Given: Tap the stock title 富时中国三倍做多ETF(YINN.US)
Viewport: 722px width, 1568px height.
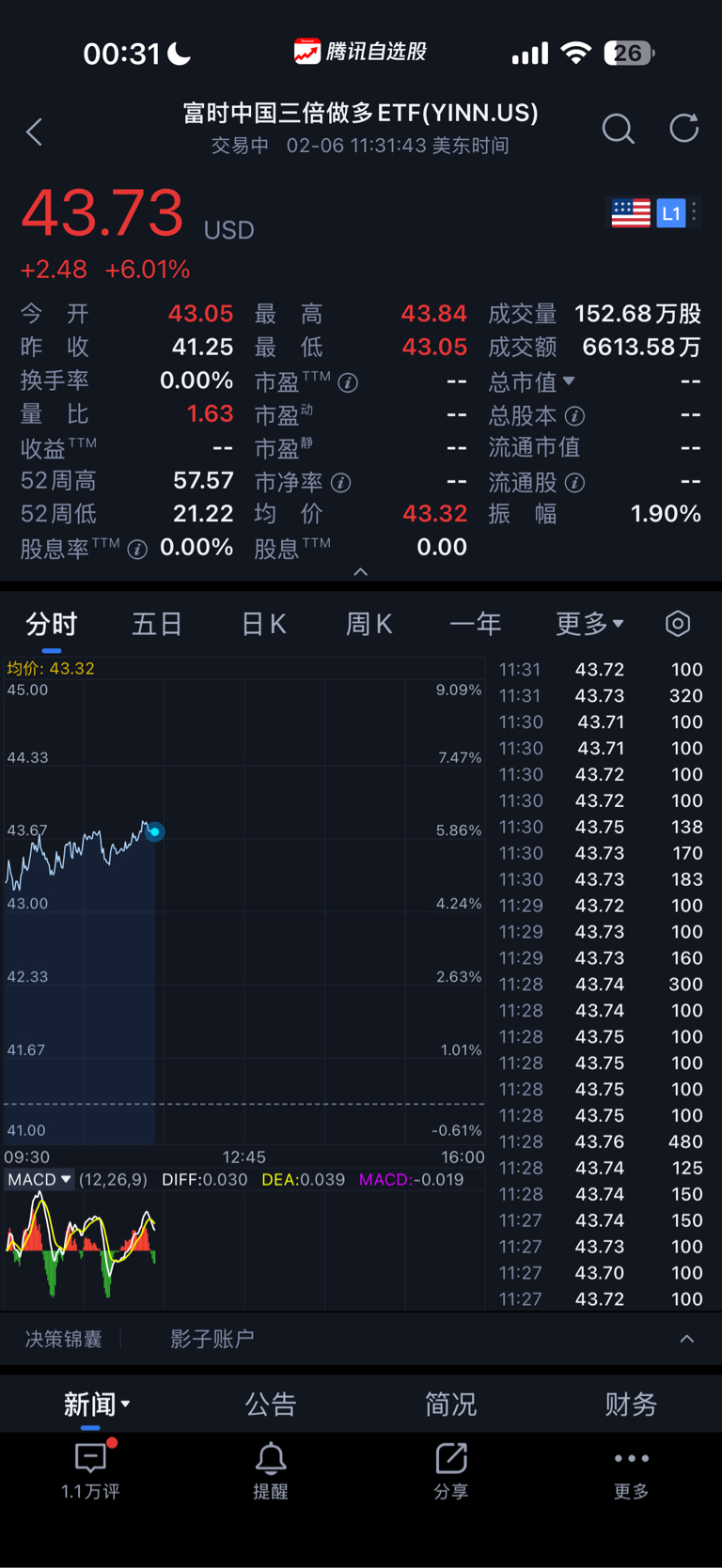Looking at the screenshot, I should 361,113.
